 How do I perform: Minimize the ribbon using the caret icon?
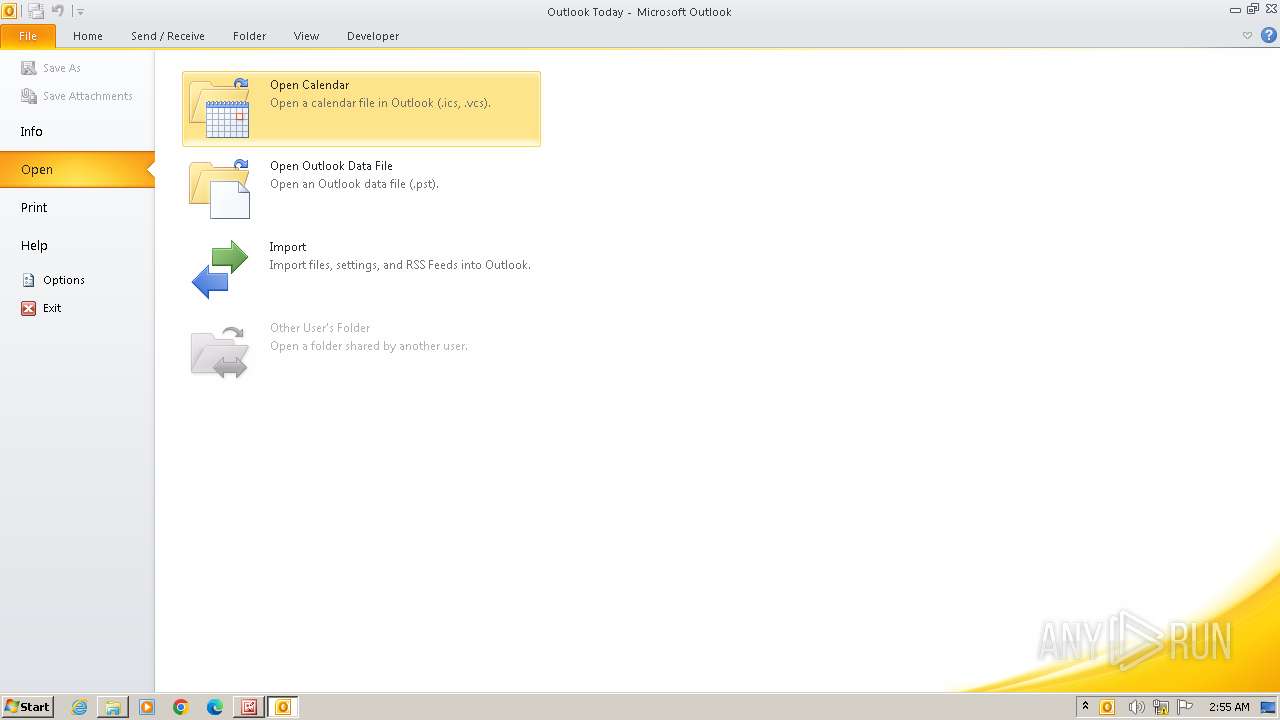[1247, 35]
